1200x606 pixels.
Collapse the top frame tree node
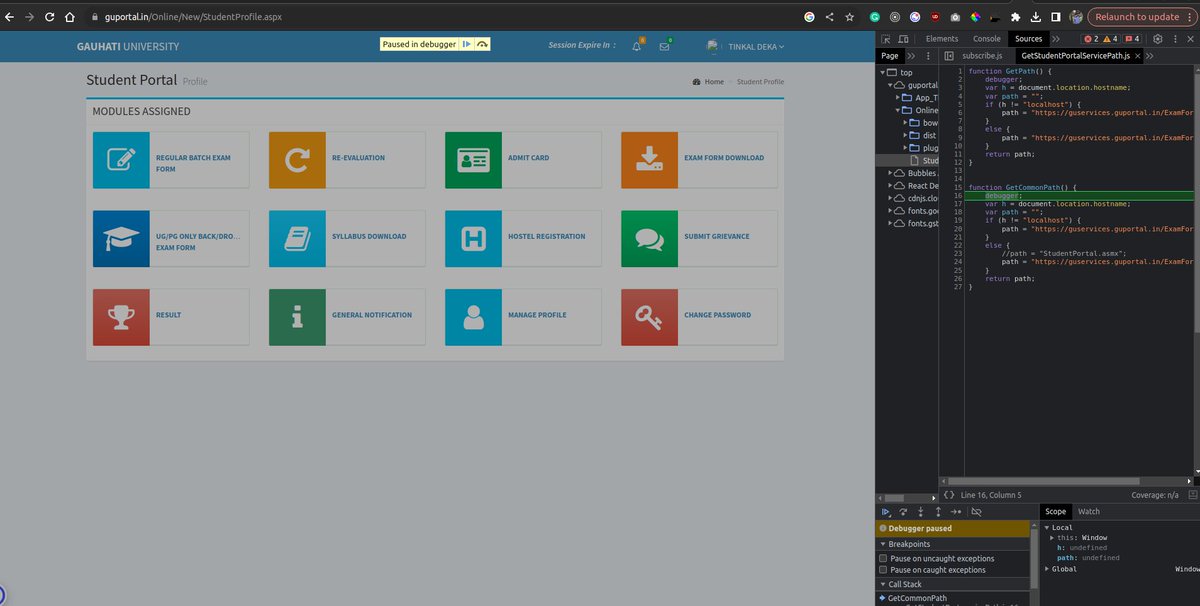(883, 73)
